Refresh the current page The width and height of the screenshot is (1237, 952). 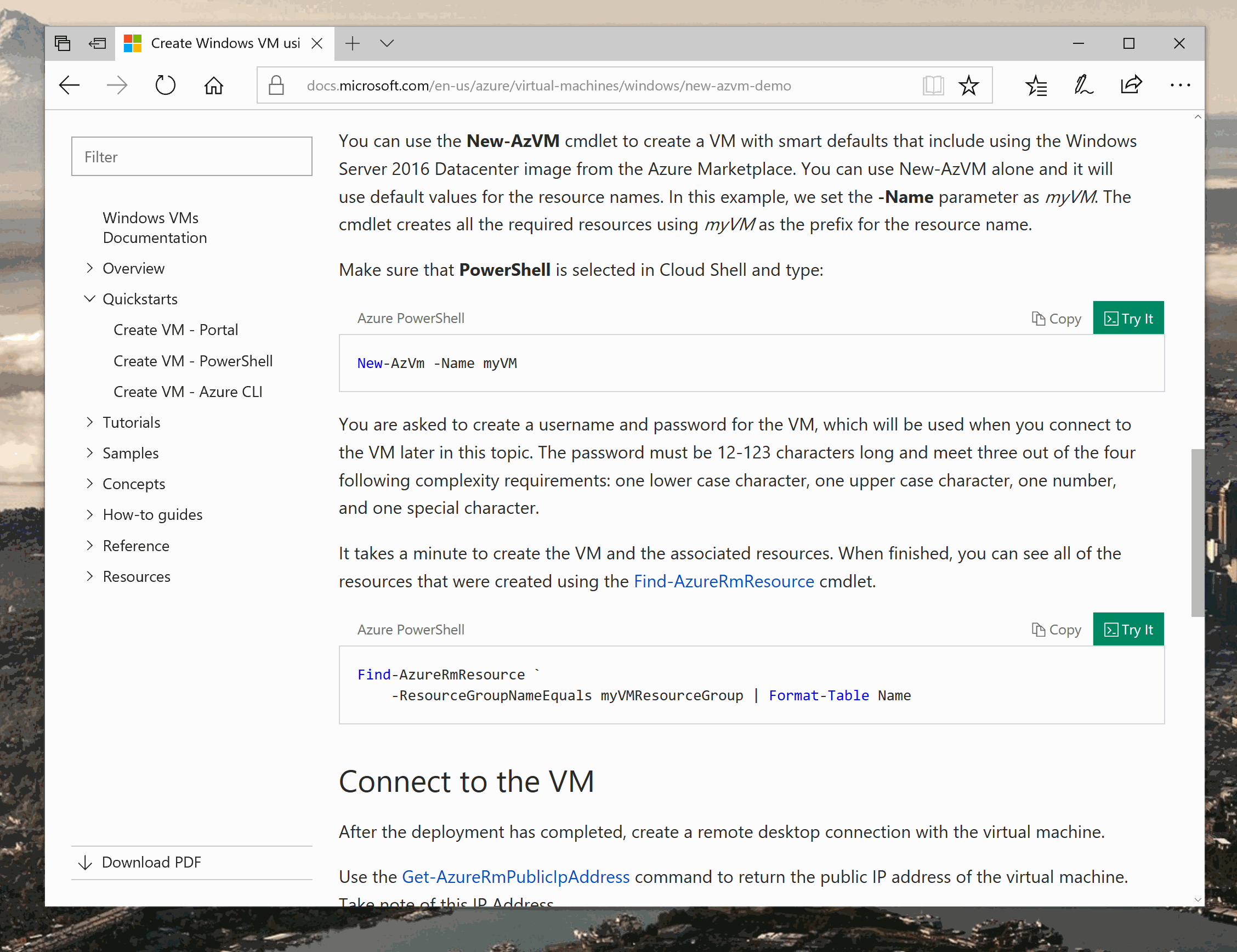point(165,85)
